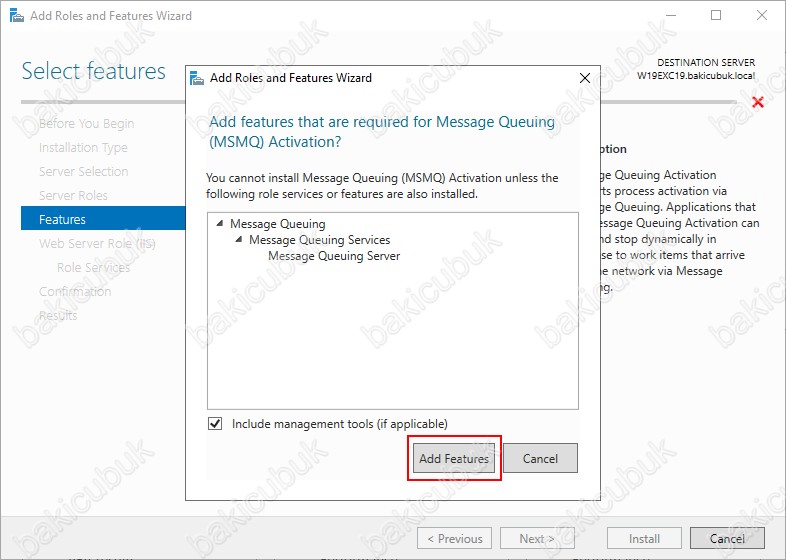
Task: Maximize the main wizard window
Action: tap(716, 16)
